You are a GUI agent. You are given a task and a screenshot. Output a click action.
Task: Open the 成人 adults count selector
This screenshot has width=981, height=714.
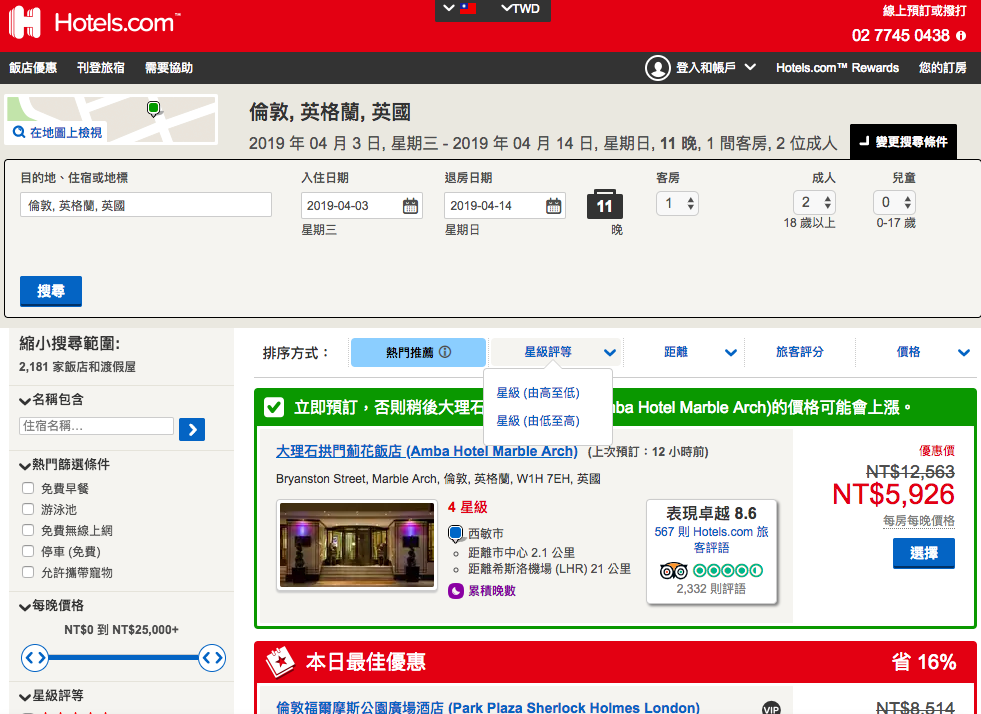click(x=814, y=203)
